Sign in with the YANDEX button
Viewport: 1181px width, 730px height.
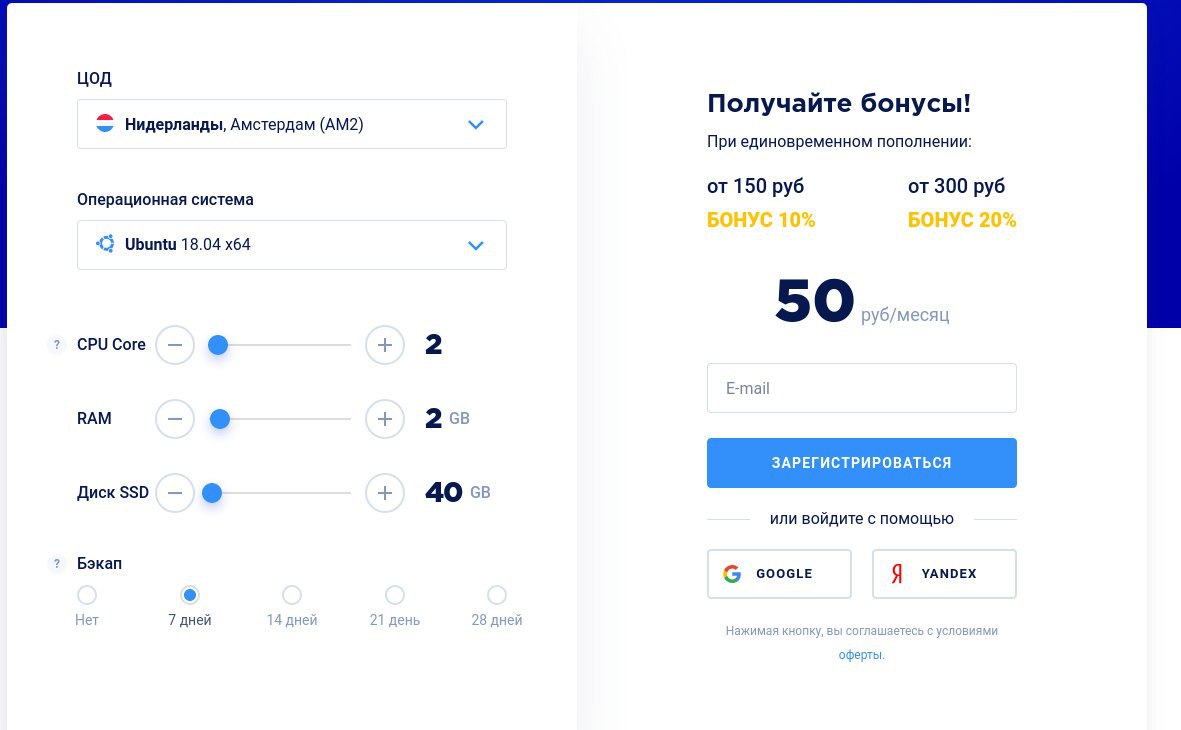944,574
